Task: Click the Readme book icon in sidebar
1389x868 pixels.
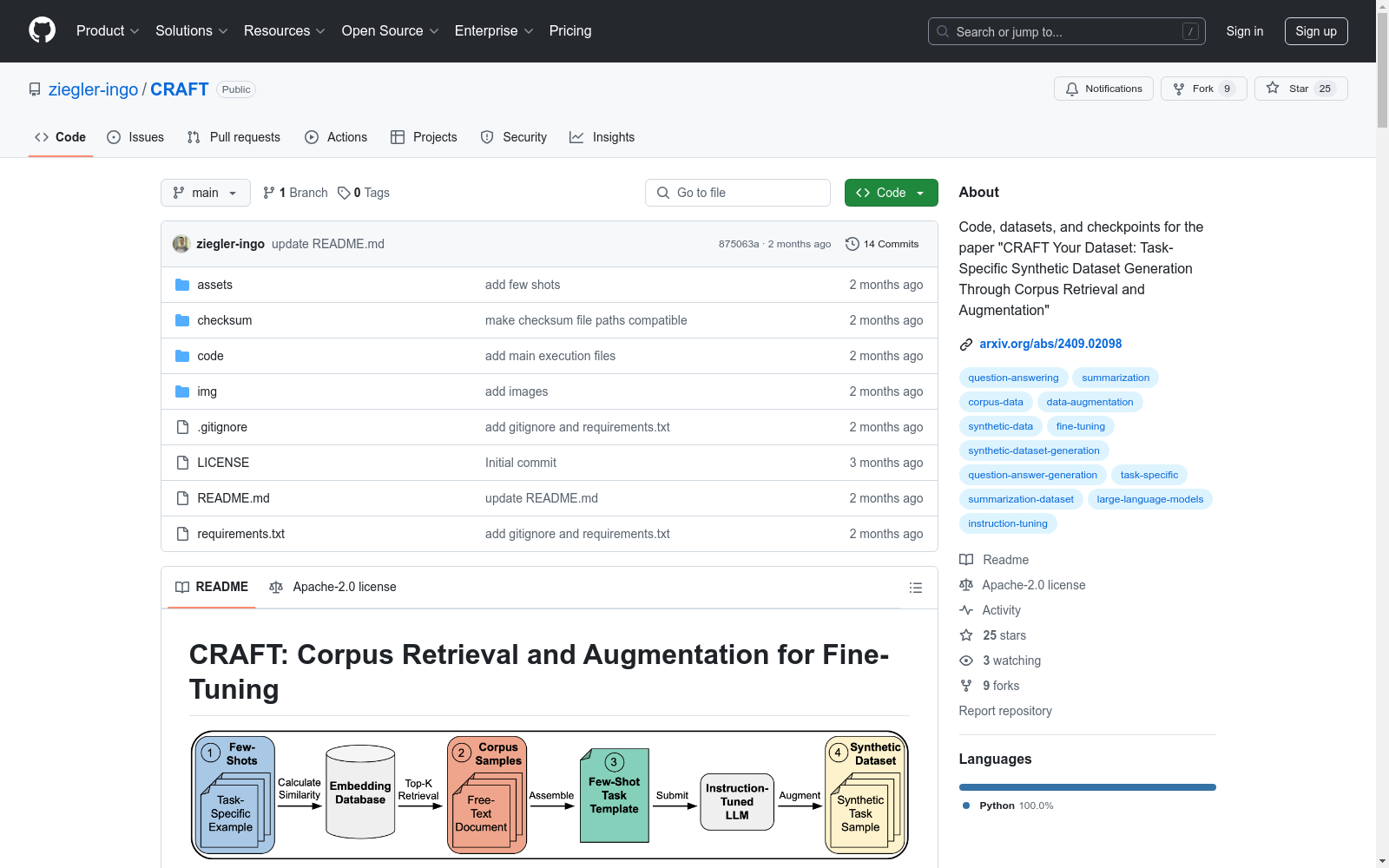Action: [x=966, y=560]
